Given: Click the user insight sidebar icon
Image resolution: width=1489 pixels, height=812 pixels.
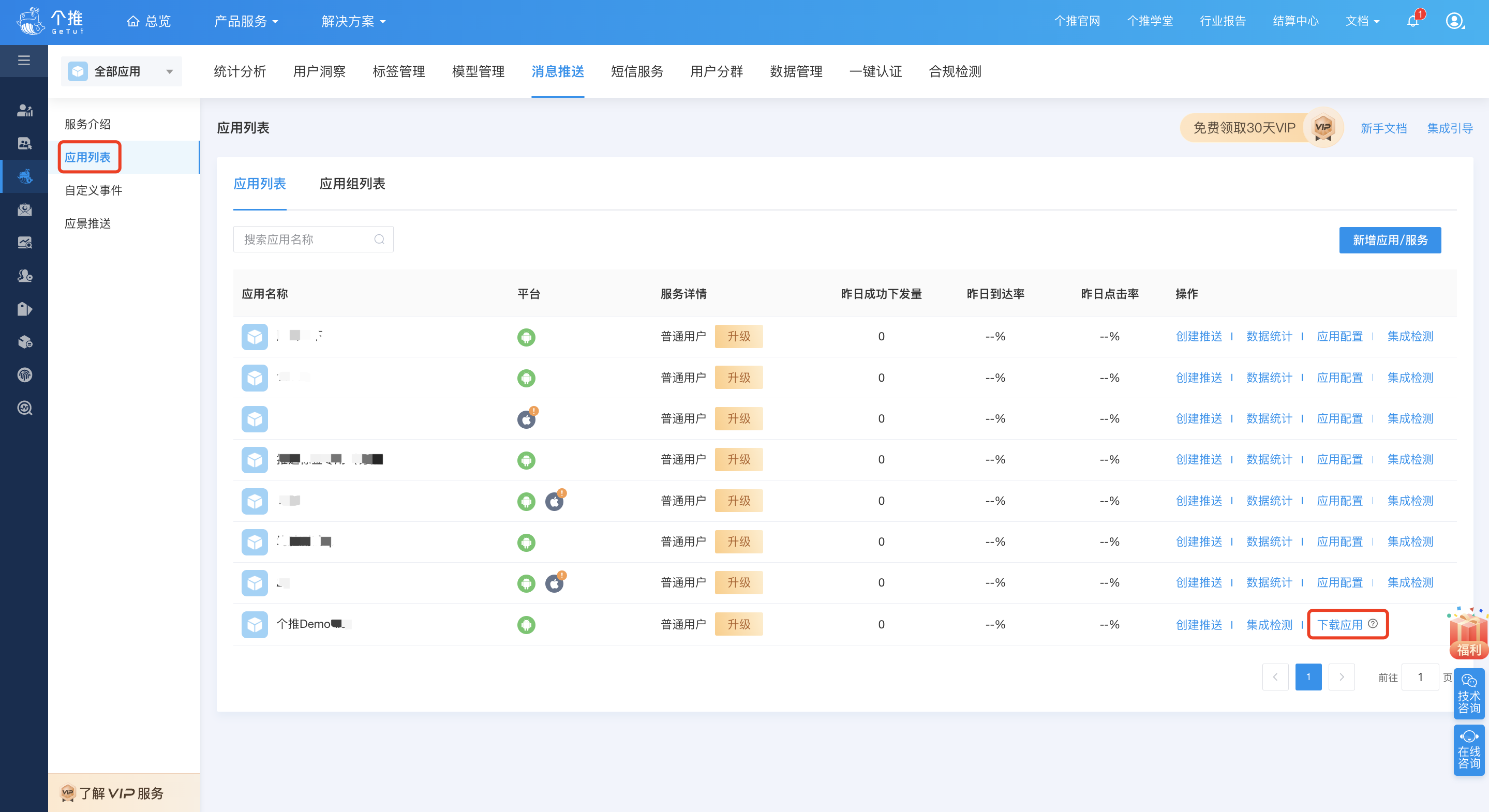Looking at the screenshot, I should pyautogui.click(x=24, y=143).
